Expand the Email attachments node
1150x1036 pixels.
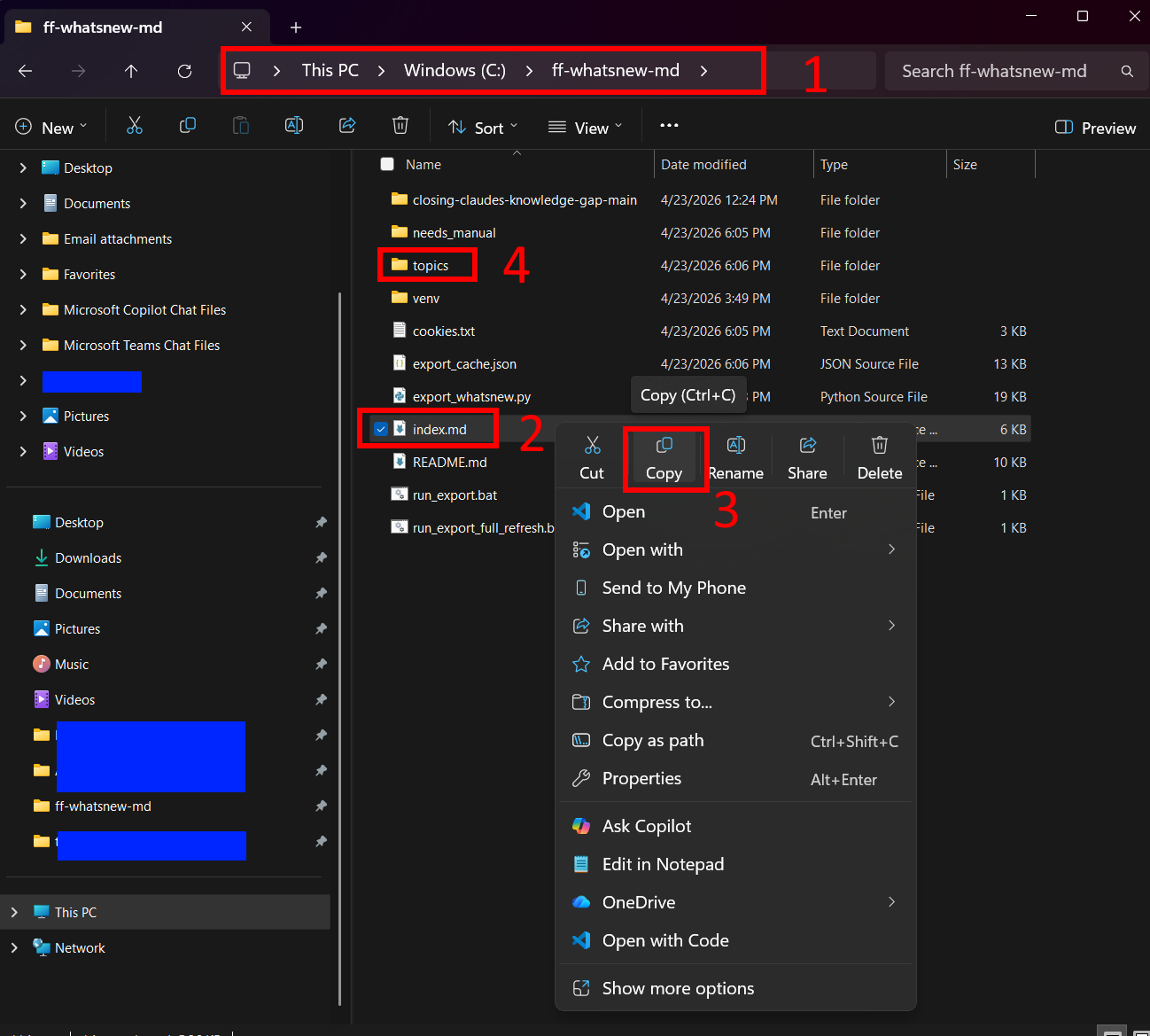point(23,238)
